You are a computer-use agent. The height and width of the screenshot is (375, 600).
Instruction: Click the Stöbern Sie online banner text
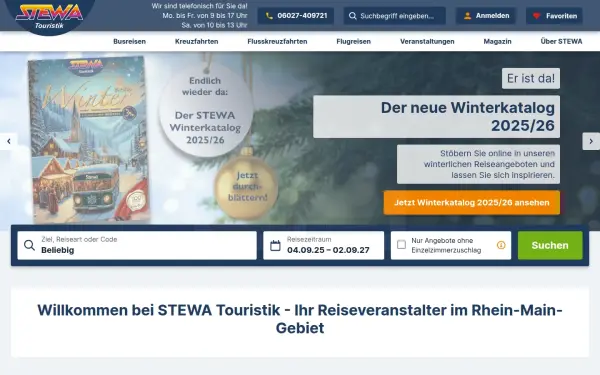click(x=478, y=164)
